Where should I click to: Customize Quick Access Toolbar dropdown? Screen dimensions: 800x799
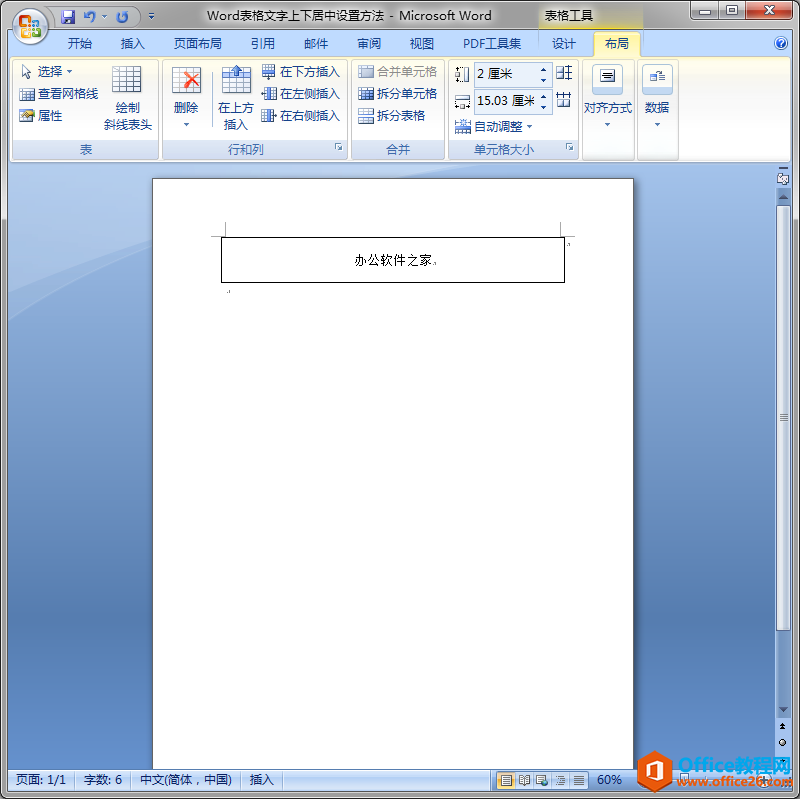(x=152, y=17)
